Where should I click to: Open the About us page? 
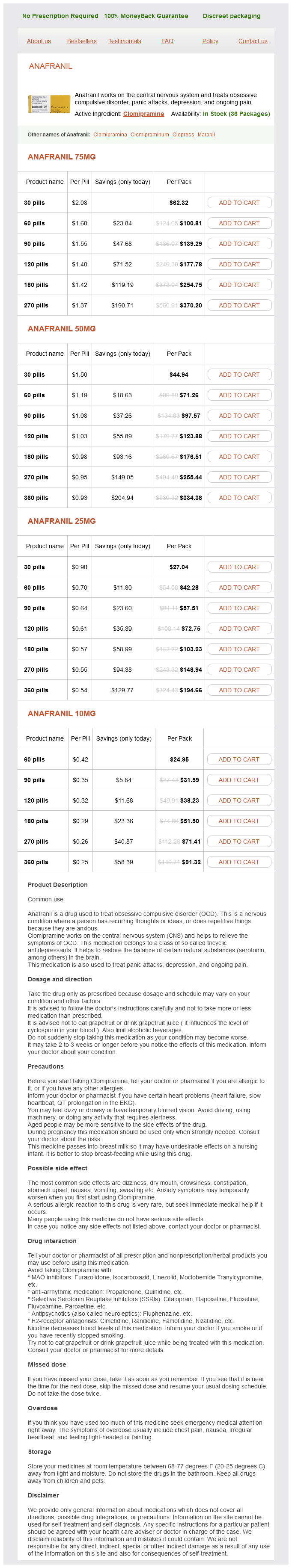[39, 41]
